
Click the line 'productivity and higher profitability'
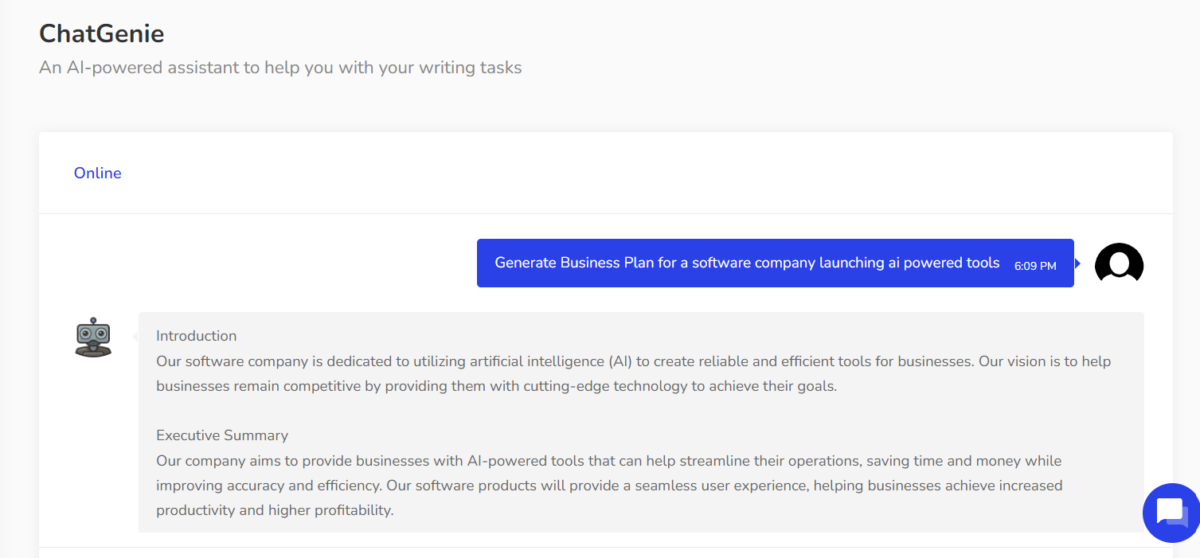275,511
